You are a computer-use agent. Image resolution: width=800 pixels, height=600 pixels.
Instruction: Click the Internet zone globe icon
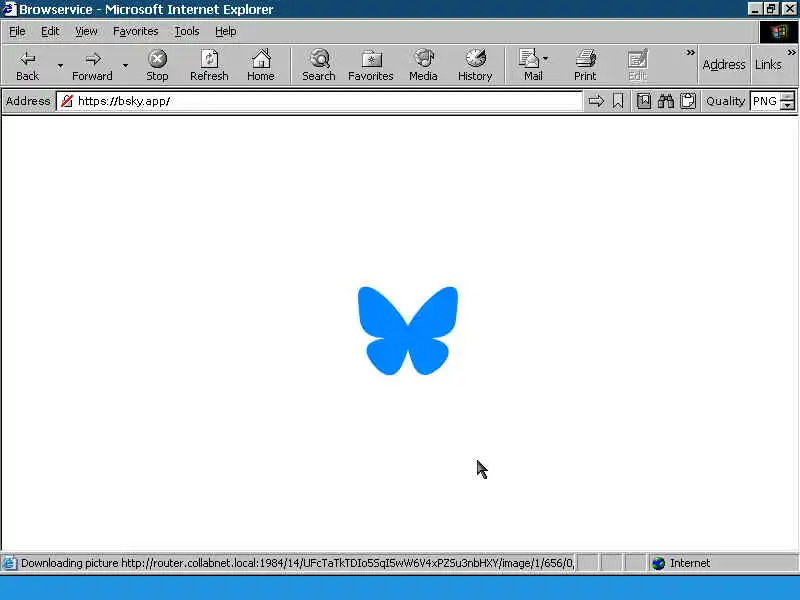click(659, 563)
